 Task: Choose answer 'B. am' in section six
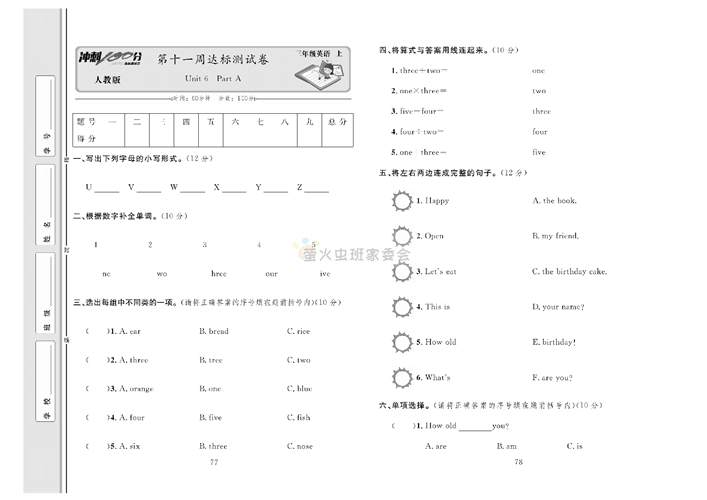[x=507, y=446]
